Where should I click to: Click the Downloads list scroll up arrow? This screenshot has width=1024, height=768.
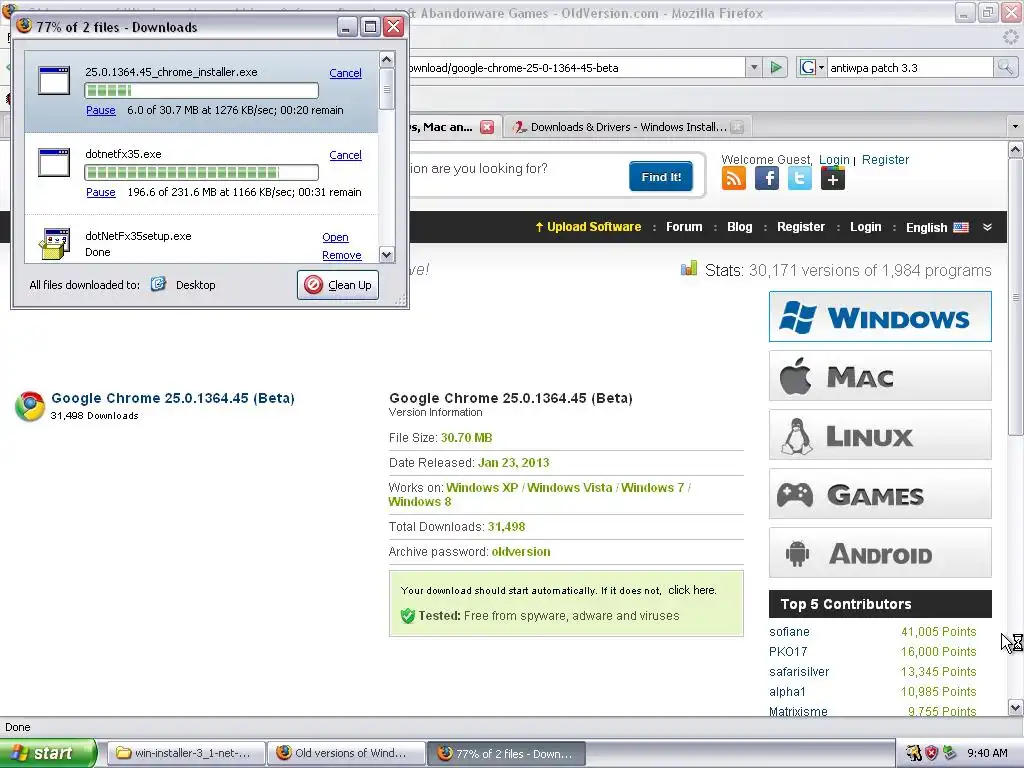[x=387, y=59]
